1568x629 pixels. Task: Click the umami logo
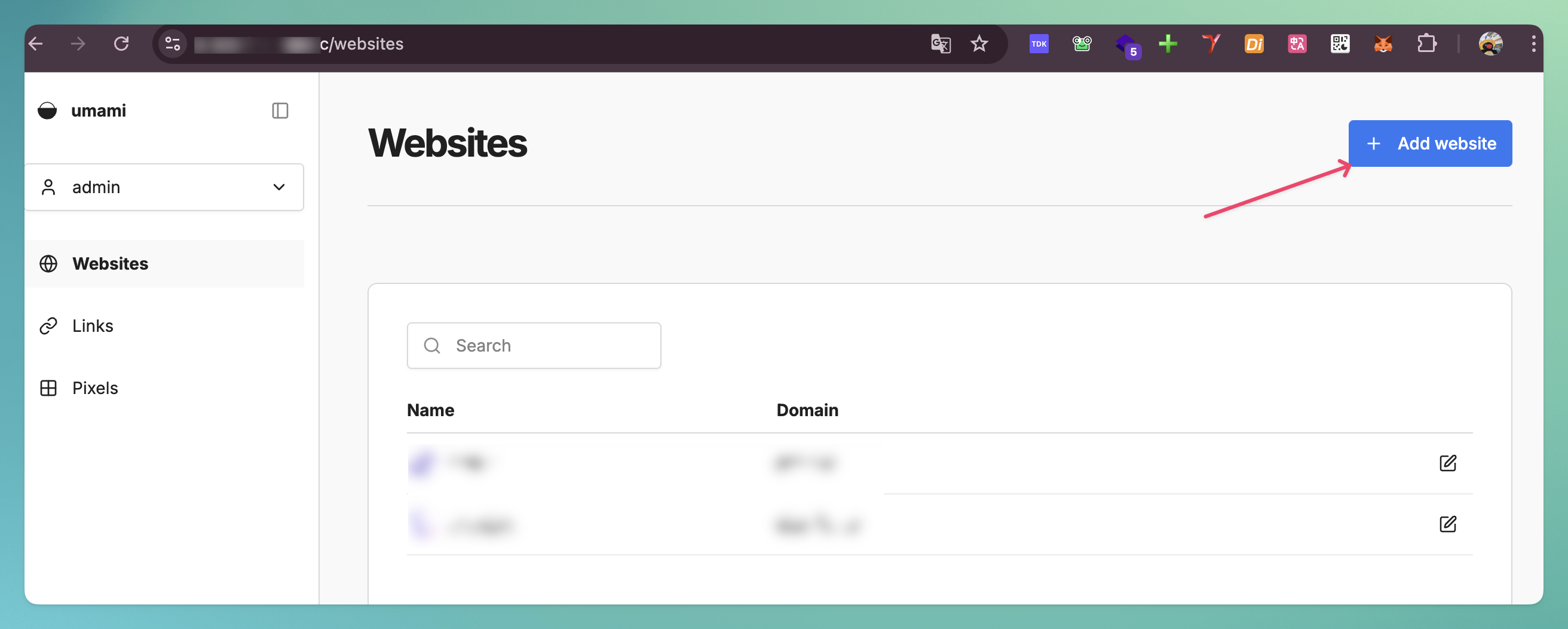click(47, 111)
